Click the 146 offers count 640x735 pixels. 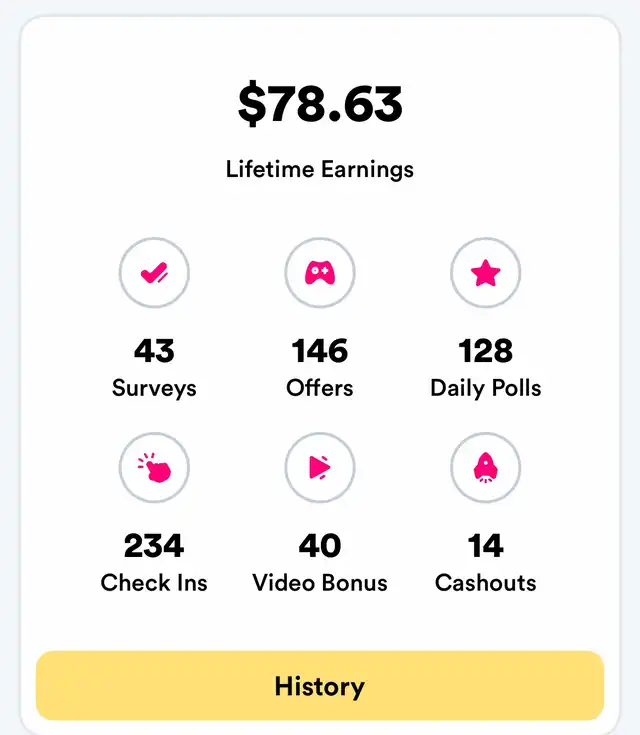320,351
